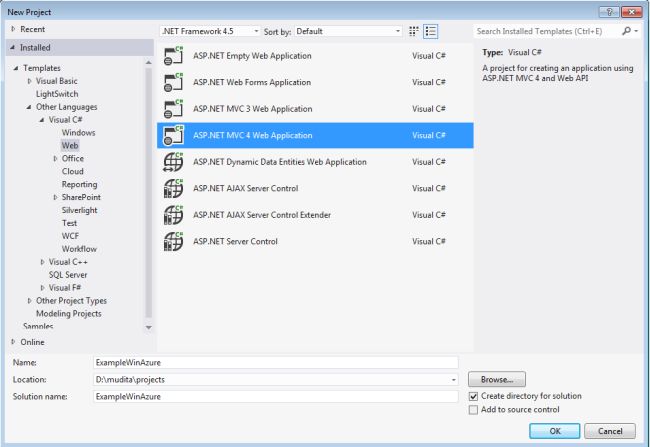This screenshot has width=650, height=447.
Task: Click the Cancel button
Action: click(610, 431)
